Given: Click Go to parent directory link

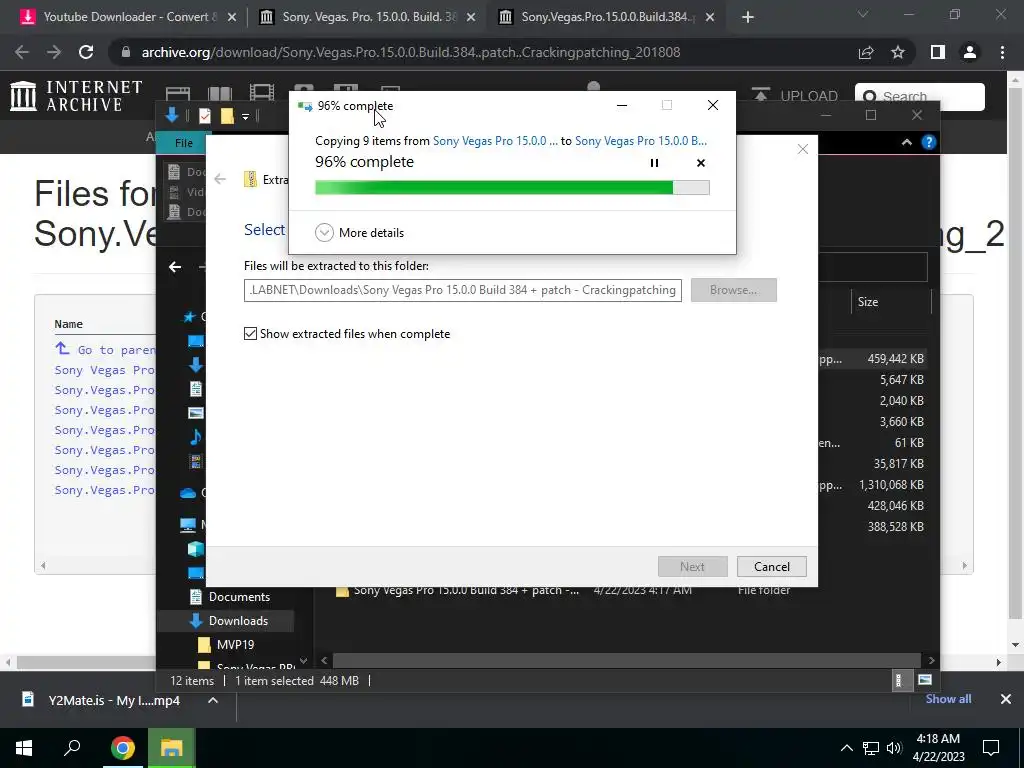Looking at the screenshot, I should tap(106, 350).
